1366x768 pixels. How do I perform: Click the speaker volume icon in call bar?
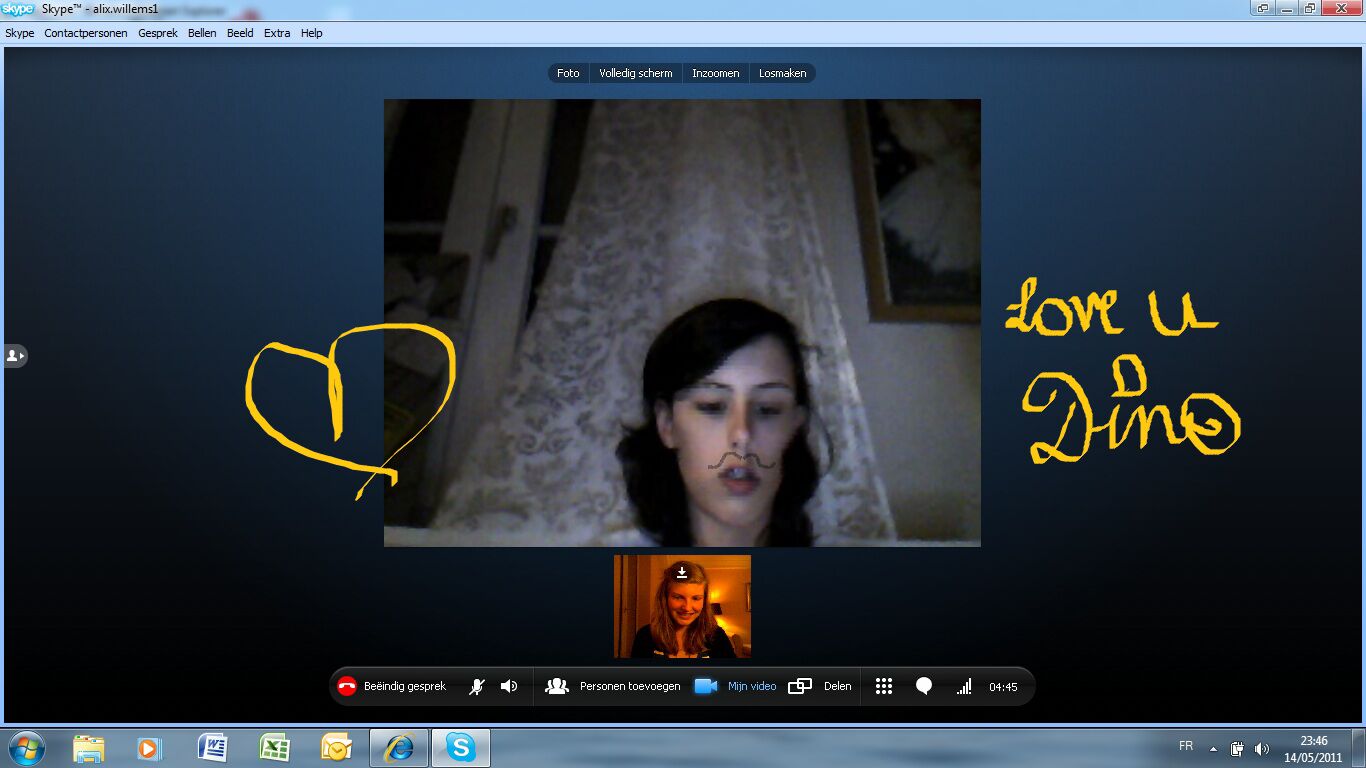pyautogui.click(x=509, y=686)
